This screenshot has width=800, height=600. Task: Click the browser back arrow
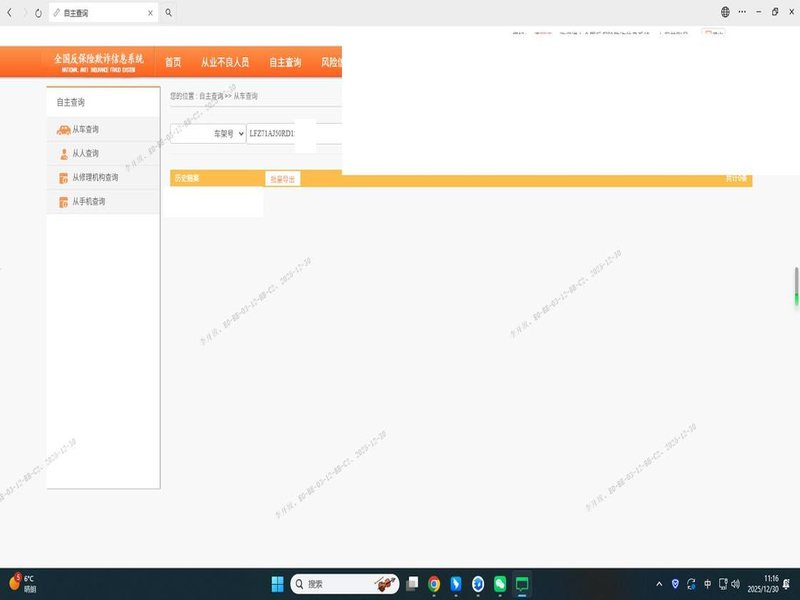pos(10,12)
